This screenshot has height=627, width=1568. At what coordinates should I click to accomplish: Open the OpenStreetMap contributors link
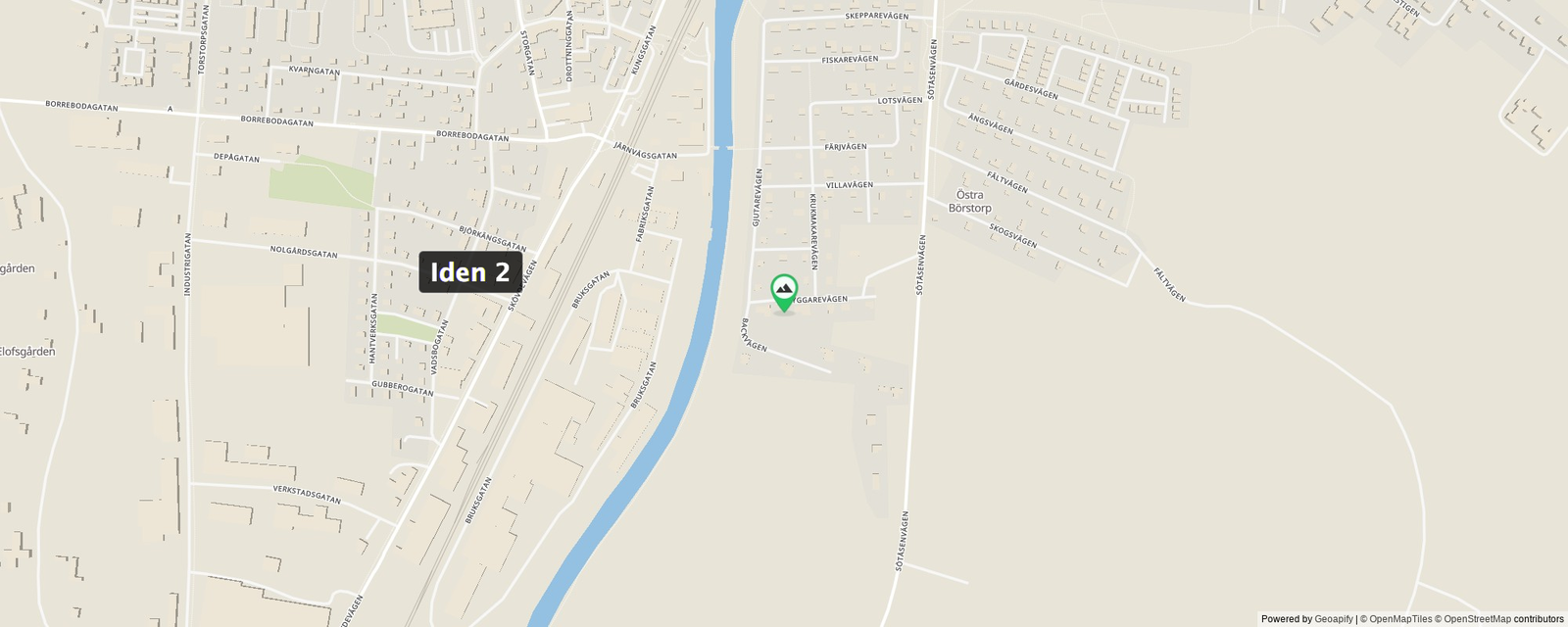click(1503, 619)
